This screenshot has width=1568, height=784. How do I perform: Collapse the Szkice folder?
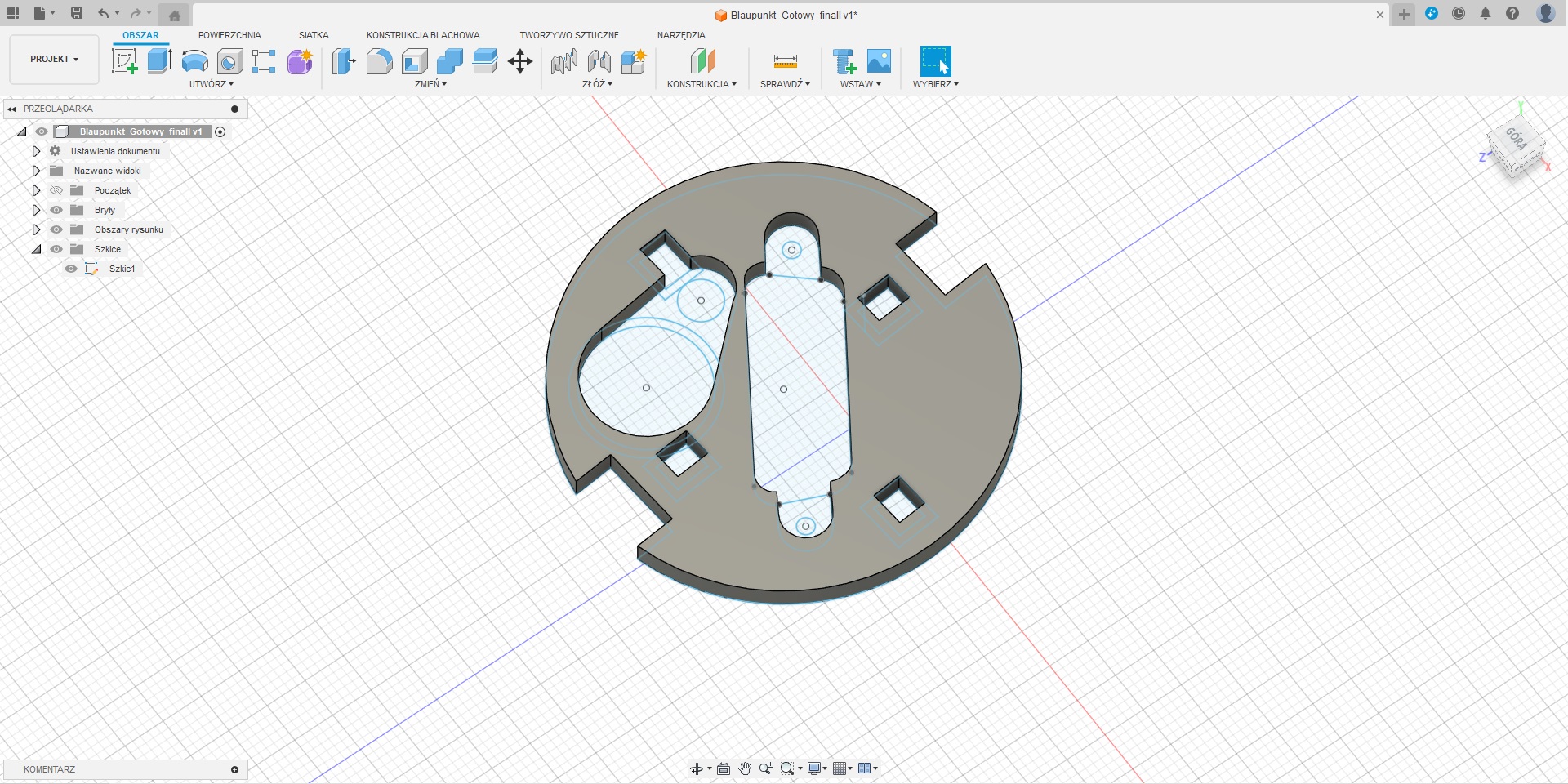click(x=36, y=249)
